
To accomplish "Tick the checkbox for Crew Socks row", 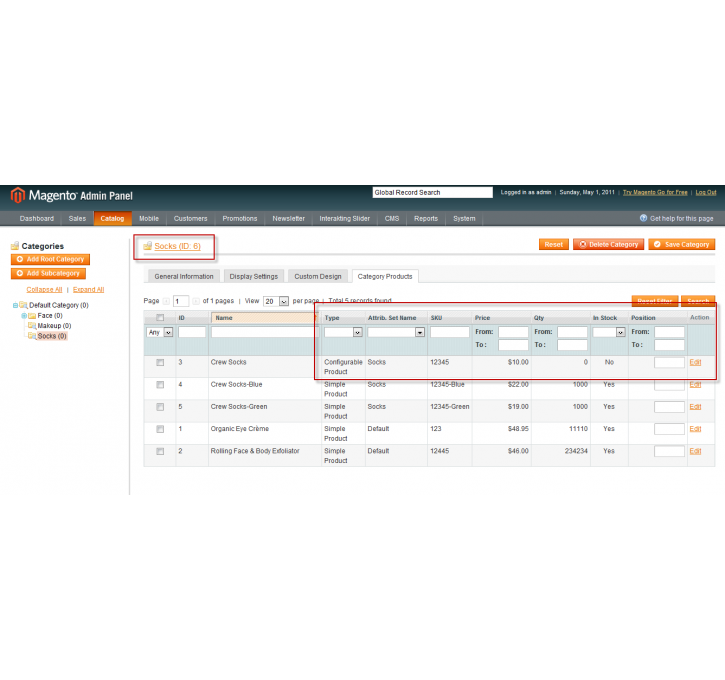I will (x=160, y=362).
